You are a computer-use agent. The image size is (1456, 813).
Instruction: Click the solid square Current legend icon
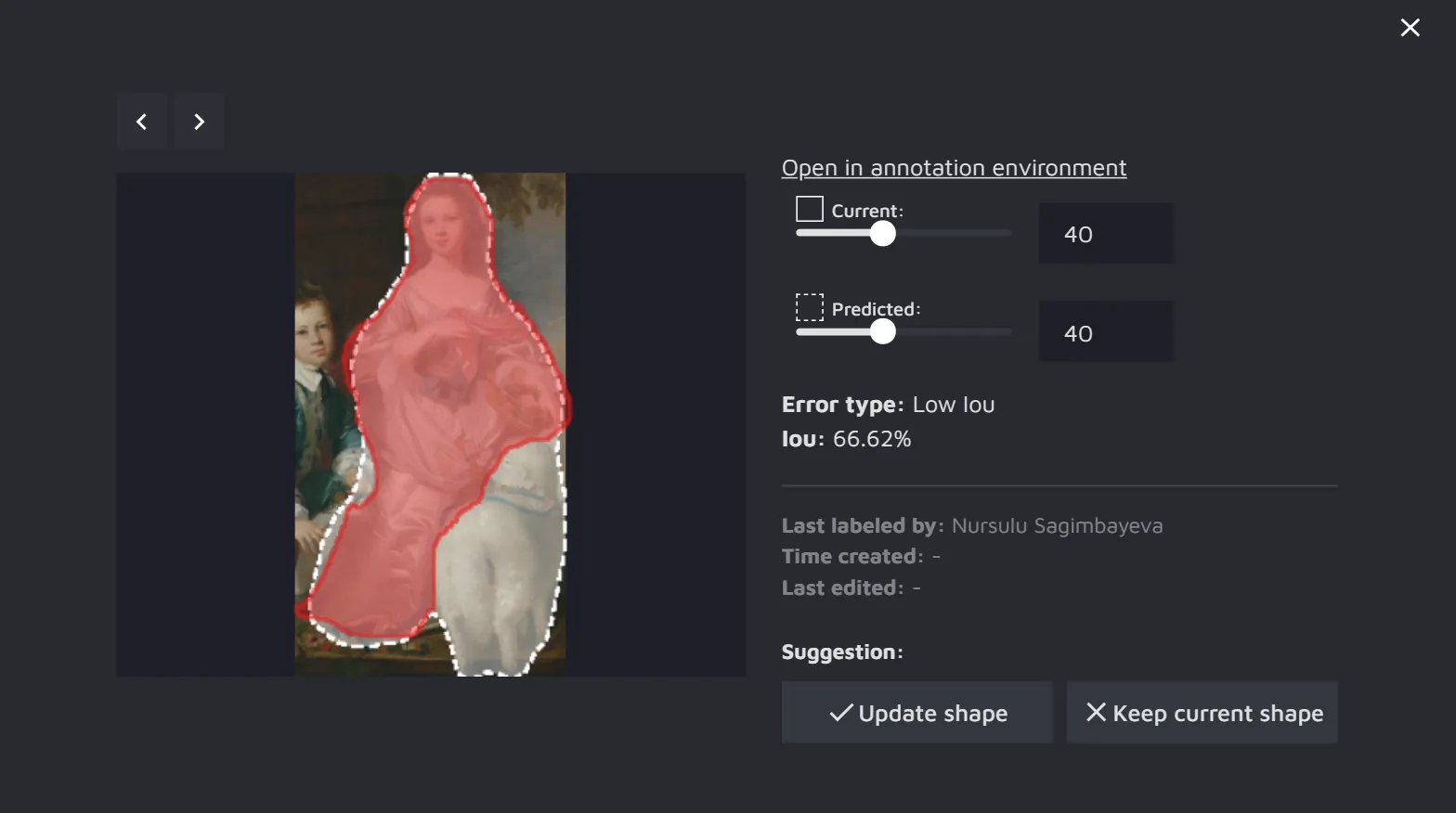810,209
